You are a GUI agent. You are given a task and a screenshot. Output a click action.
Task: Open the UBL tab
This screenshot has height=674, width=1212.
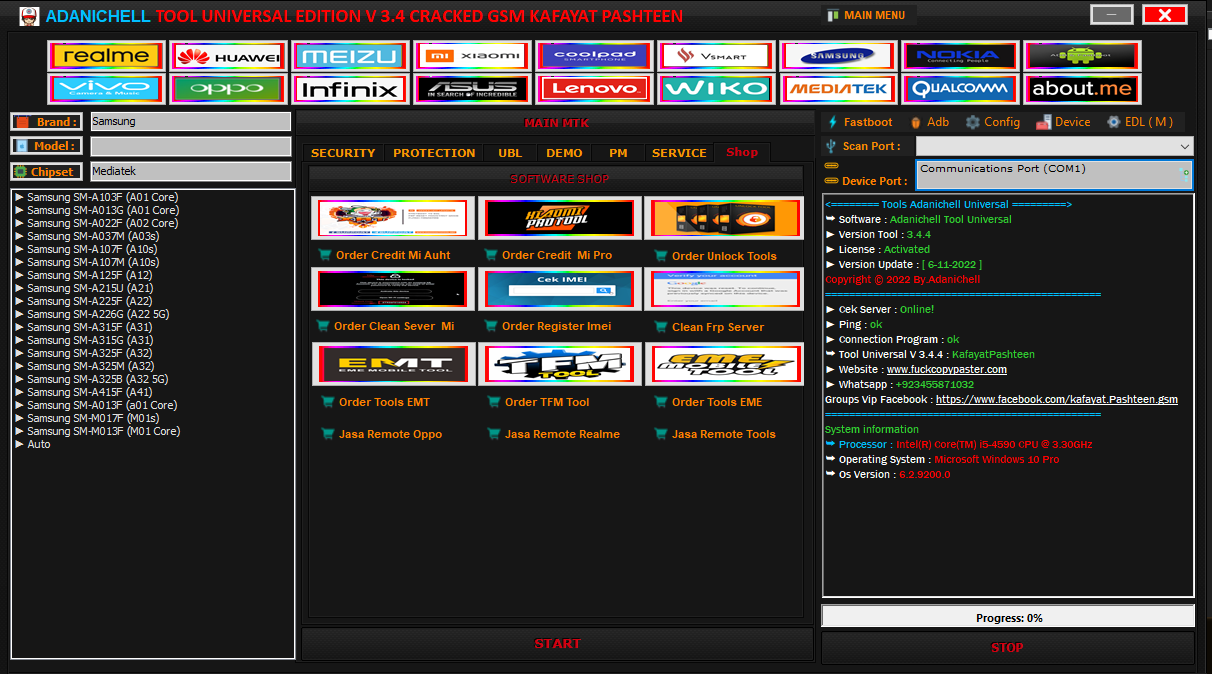pos(510,153)
